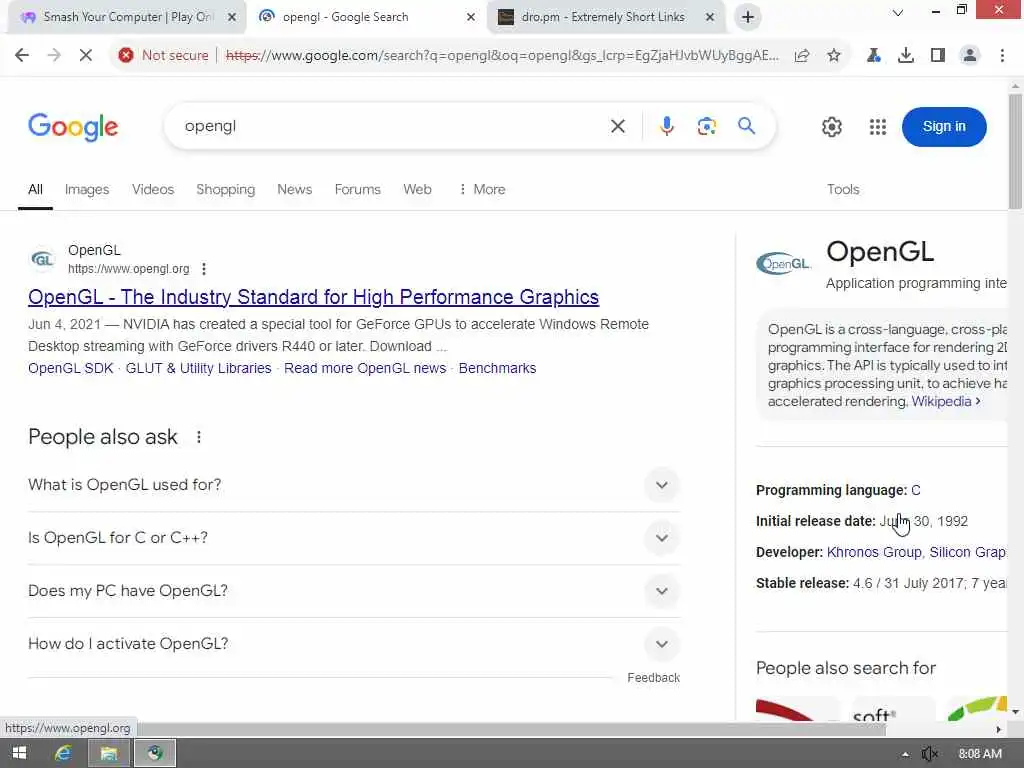1024x768 pixels.
Task: Switch to News results tab
Action: pos(295,189)
